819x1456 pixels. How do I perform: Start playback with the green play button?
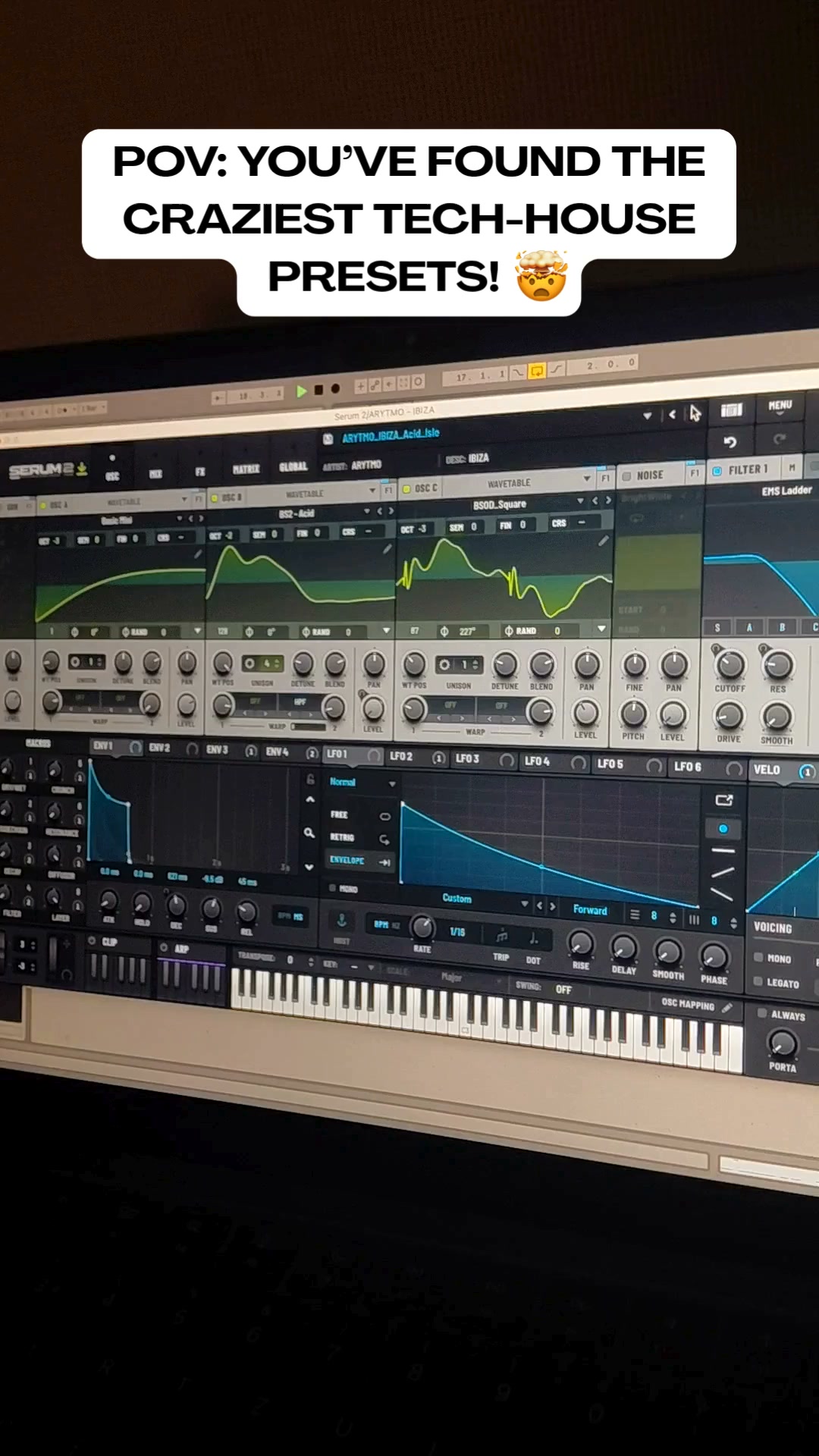(x=302, y=391)
